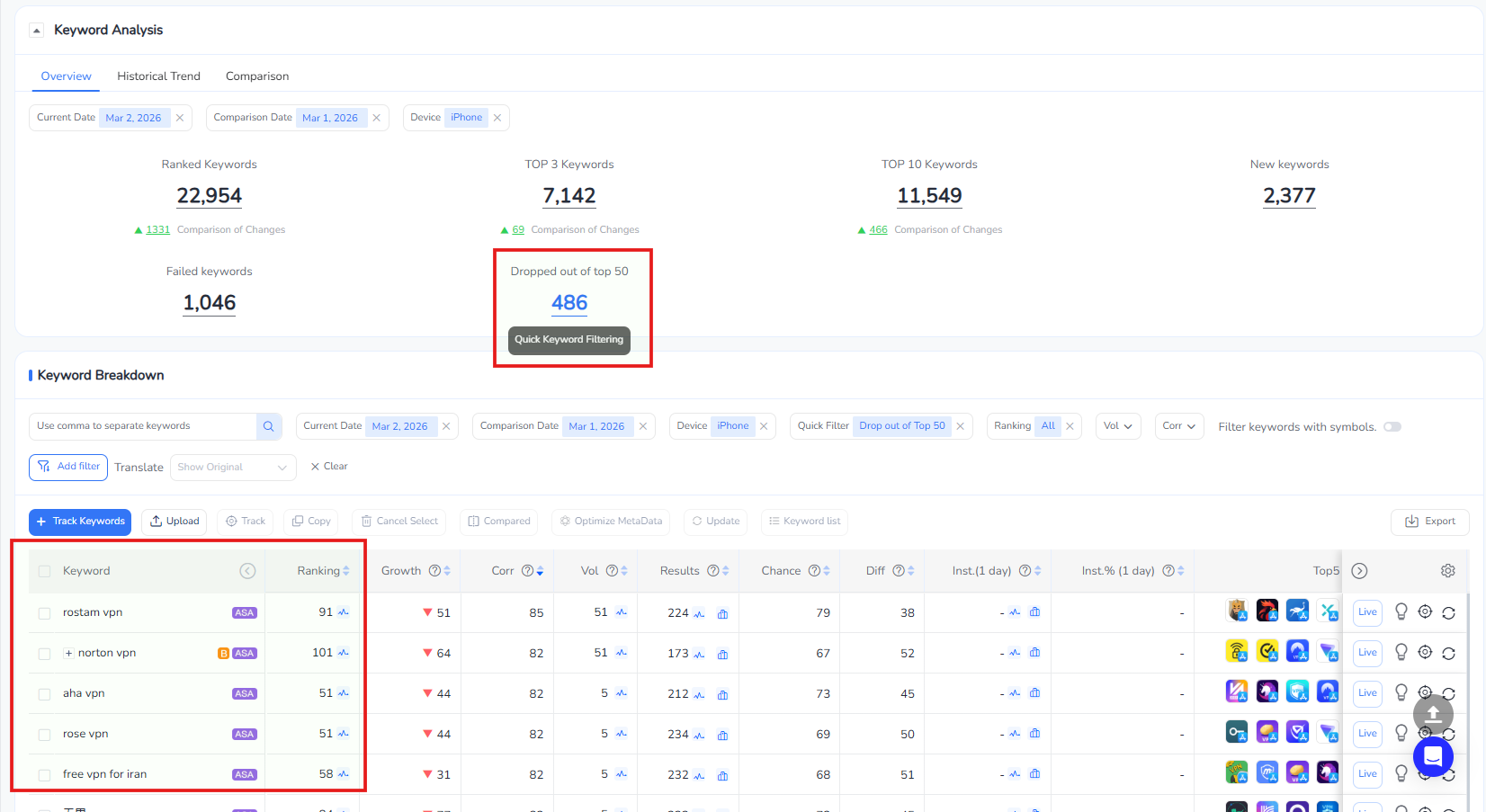
Task: Click the Export button
Action: [x=1429, y=522]
